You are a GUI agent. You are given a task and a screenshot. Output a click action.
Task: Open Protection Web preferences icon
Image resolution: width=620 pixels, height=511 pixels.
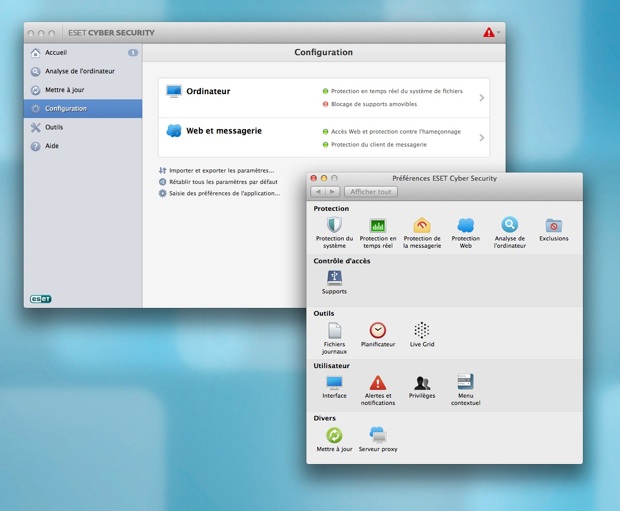point(465,225)
